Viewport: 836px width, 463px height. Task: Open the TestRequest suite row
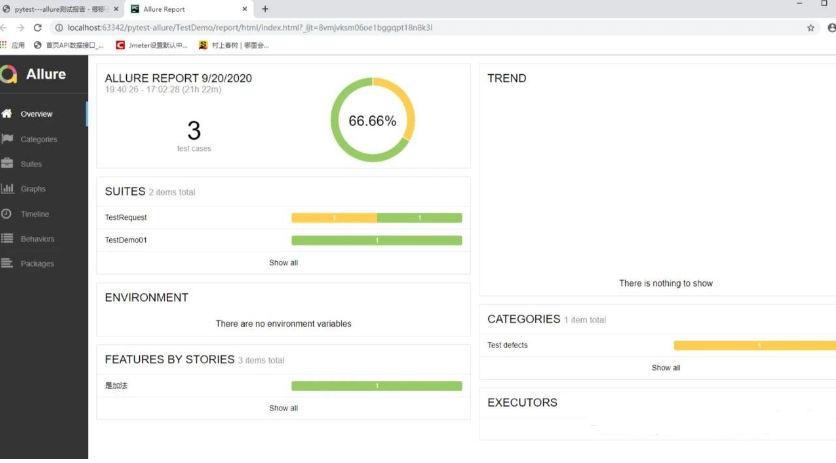click(284, 218)
